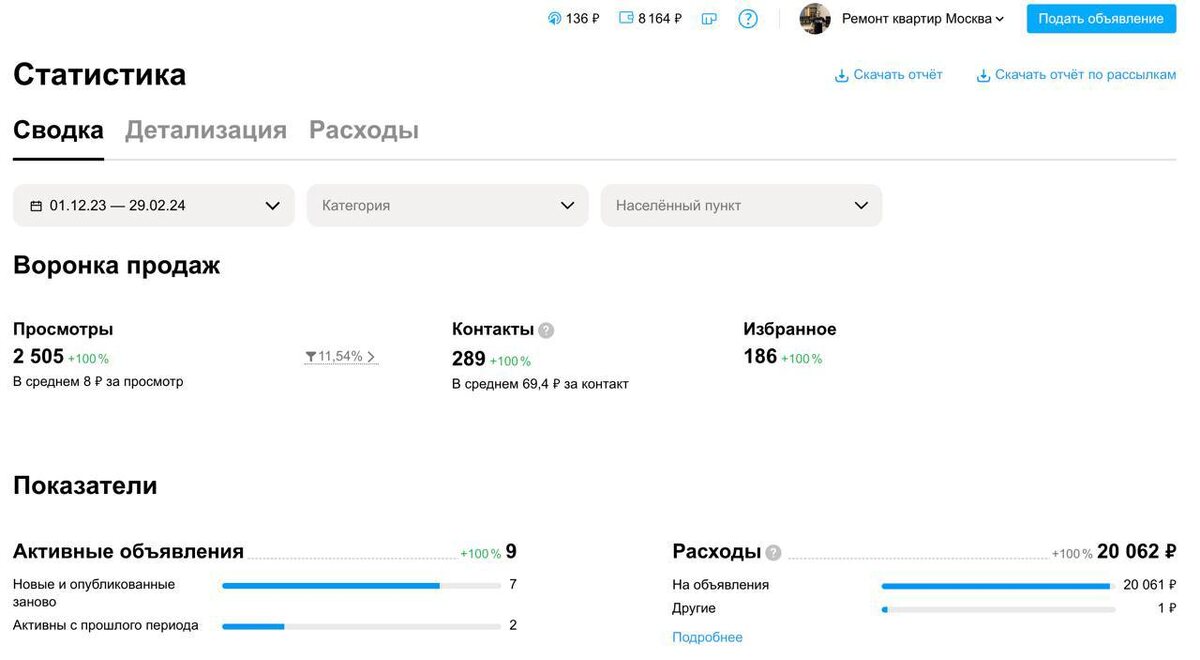Open the Категория dropdown

(x=447, y=205)
